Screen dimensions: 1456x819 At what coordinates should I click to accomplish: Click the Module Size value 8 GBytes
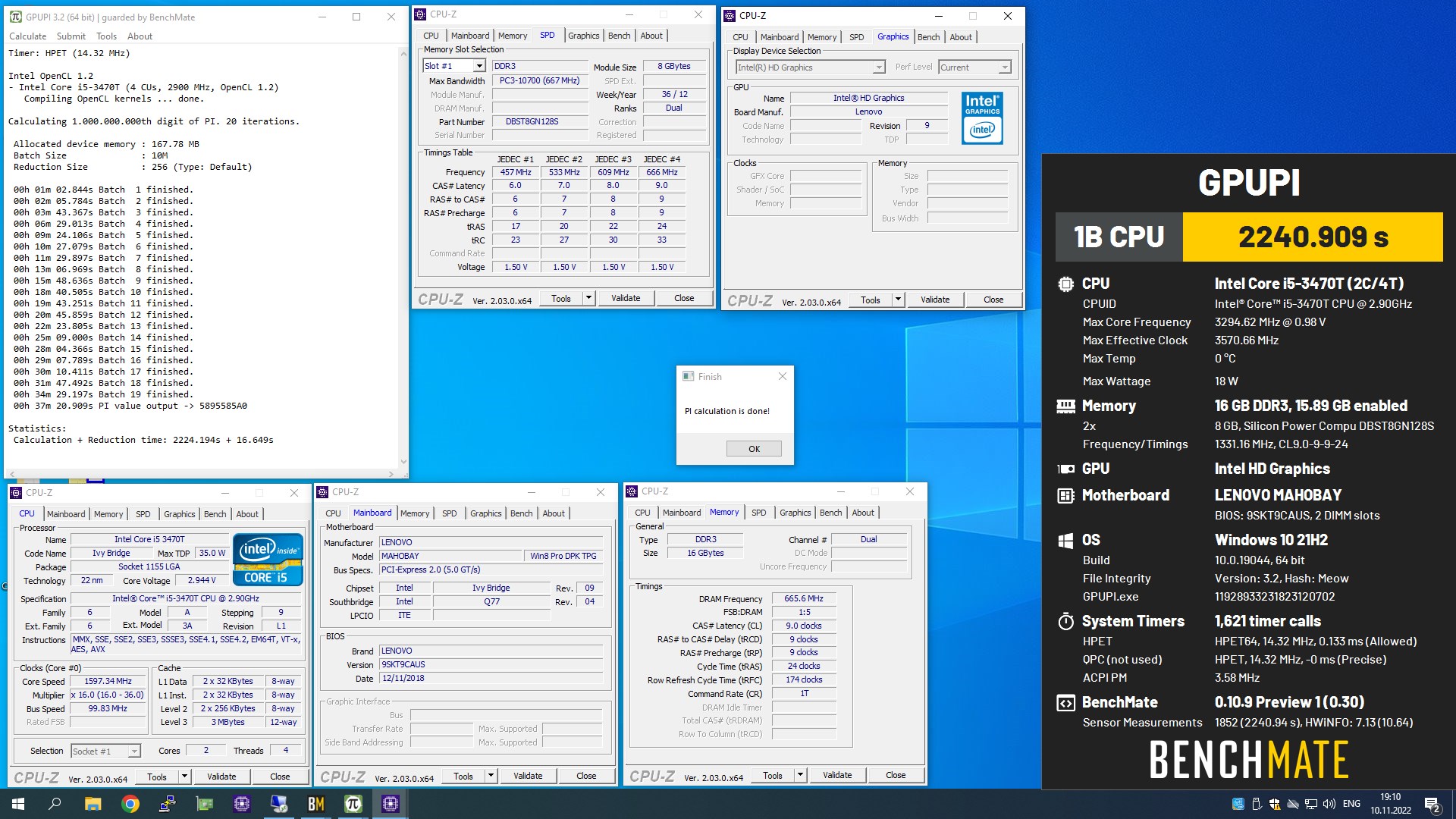pos(674,67)
